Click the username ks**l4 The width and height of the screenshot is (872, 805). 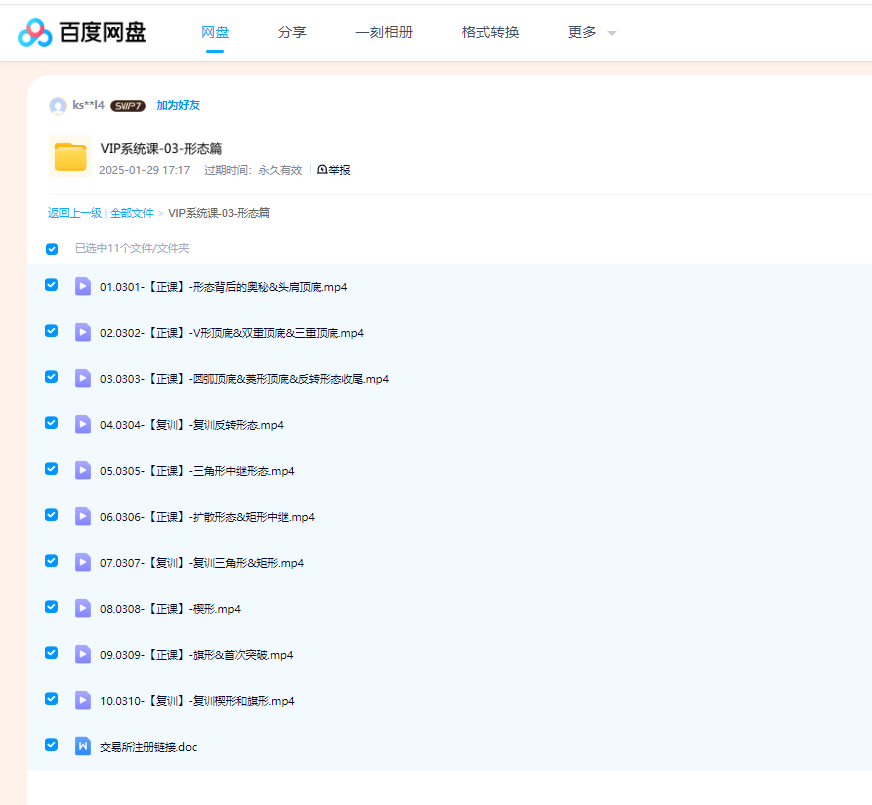pyautogui.click(x=88, y=105)
